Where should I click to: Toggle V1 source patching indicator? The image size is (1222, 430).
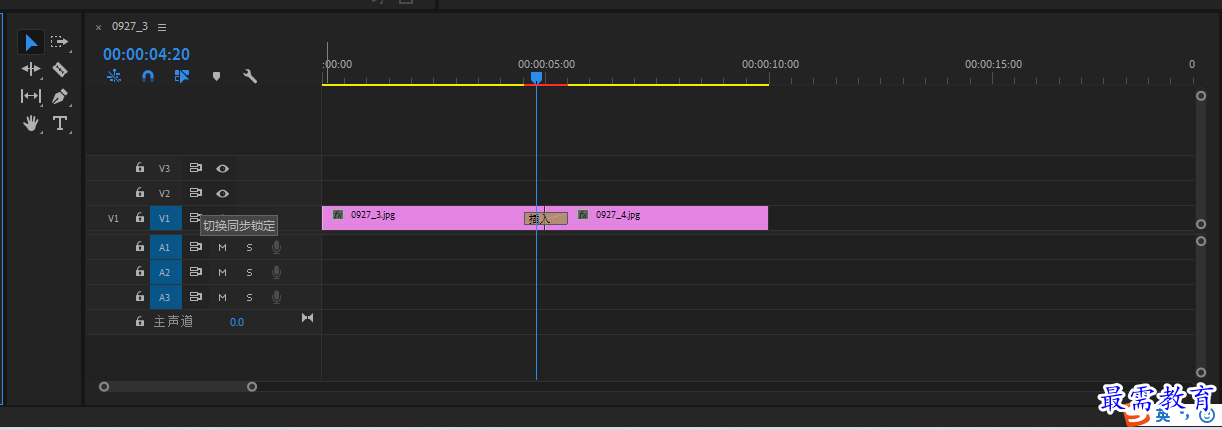tap(114, 218)
